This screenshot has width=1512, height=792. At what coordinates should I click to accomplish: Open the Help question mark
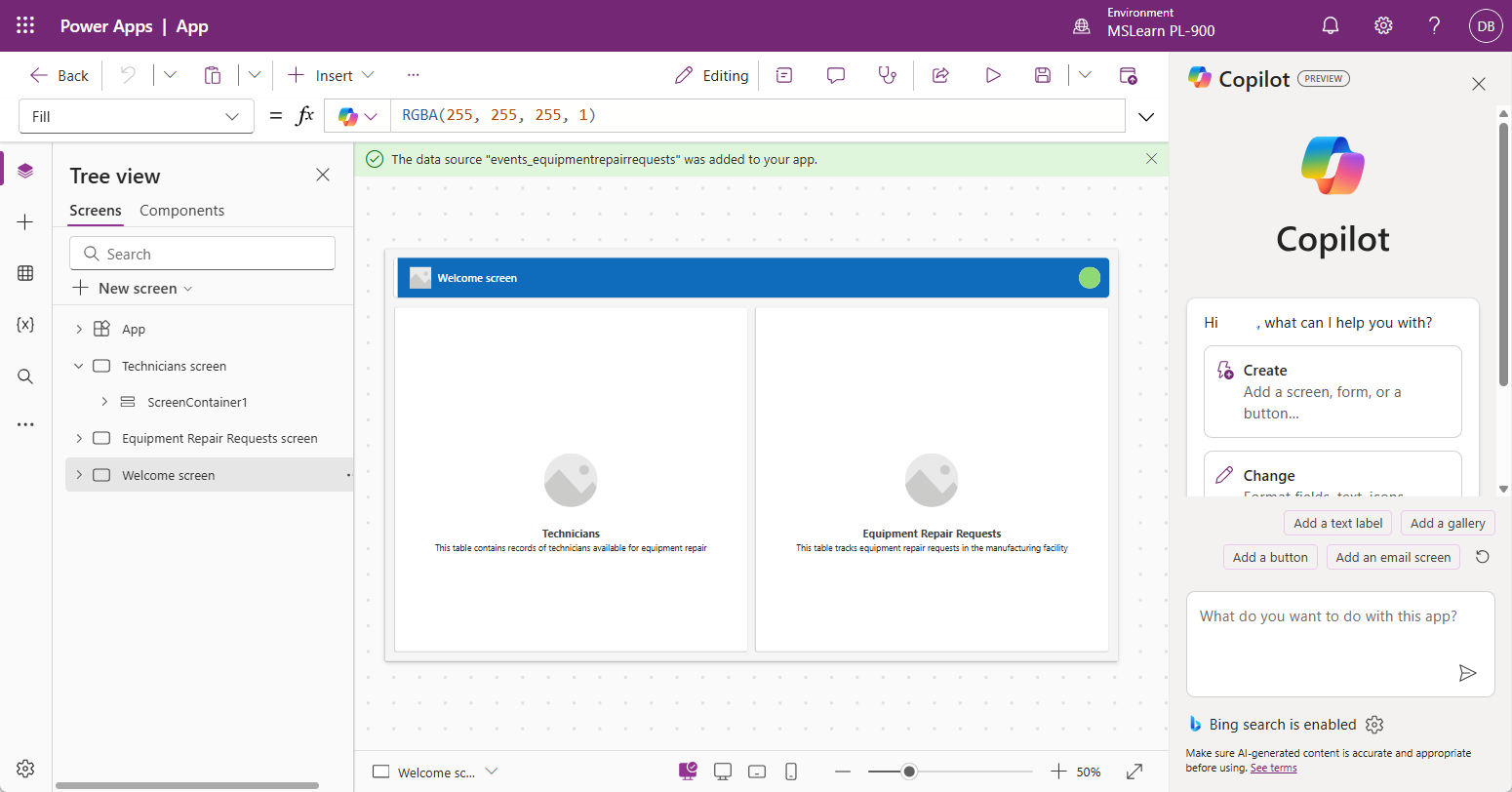click(1434, 26)
